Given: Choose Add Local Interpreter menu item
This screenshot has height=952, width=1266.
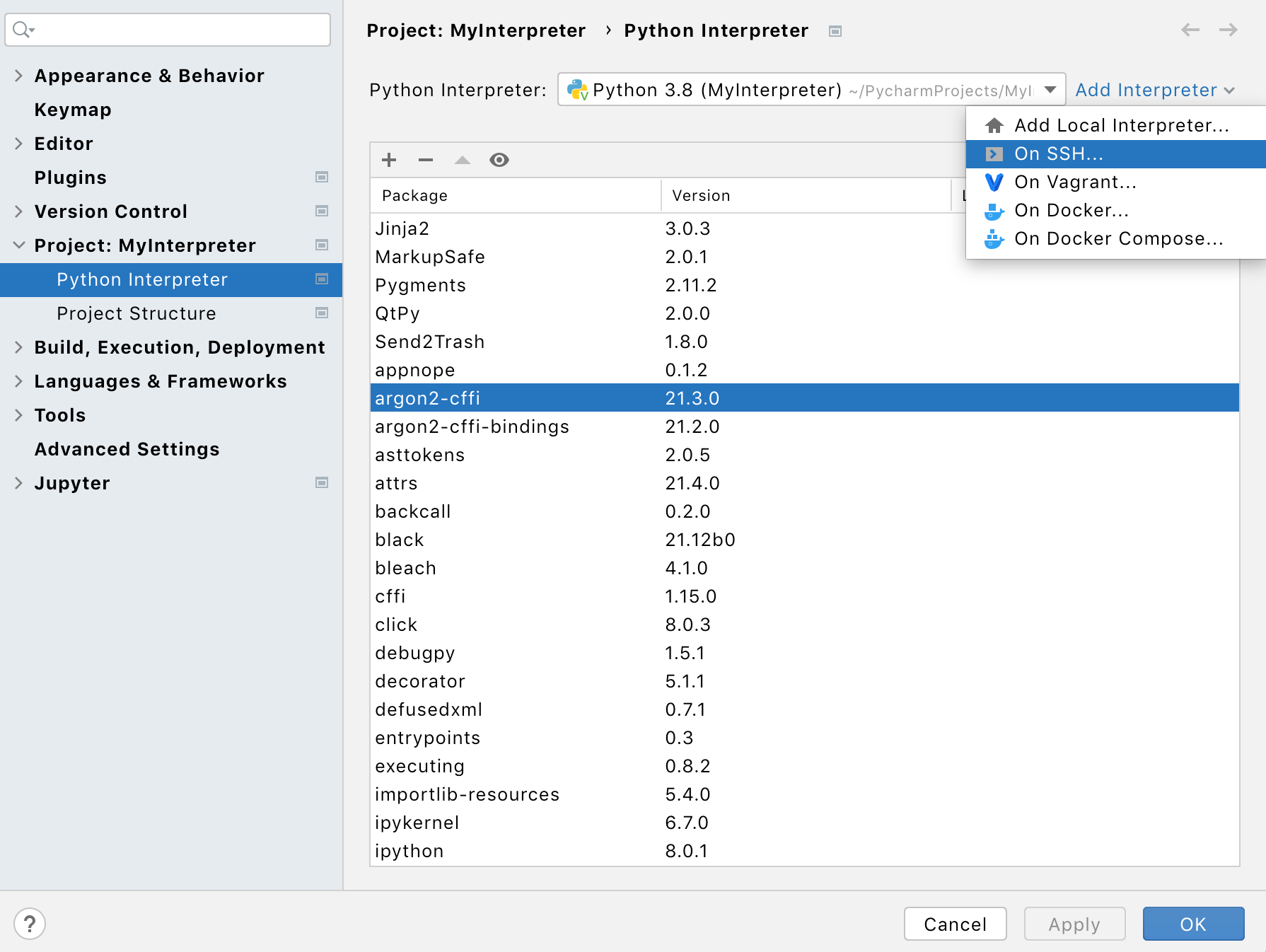Looking at the screenshot, I should tap(1115, 125).
